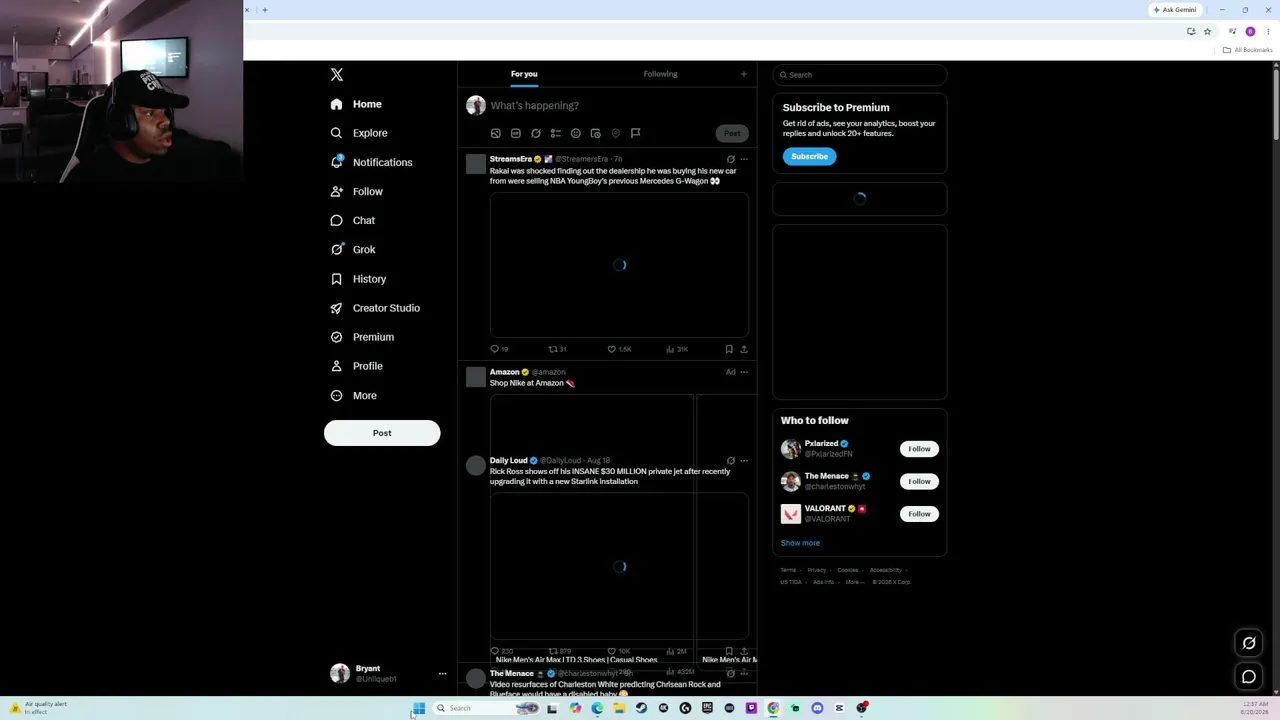Enhance post with Grok icon in composer
The width and height of the screenshot is (1280, 720).
pos(536,133)
